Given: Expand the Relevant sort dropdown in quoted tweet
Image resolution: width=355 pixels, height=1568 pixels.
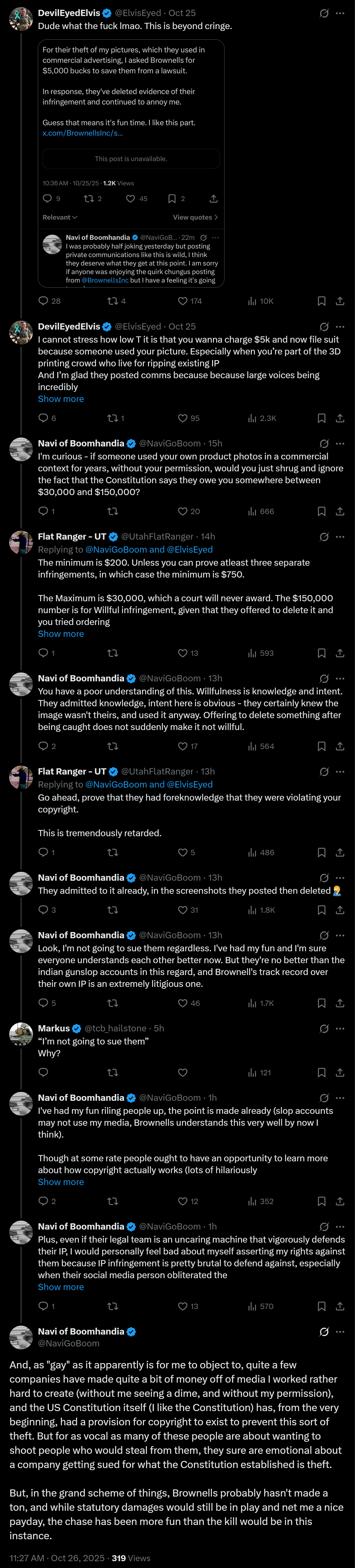Looking at the screenshot, I should pyautogui.click(x=60, y=217).
